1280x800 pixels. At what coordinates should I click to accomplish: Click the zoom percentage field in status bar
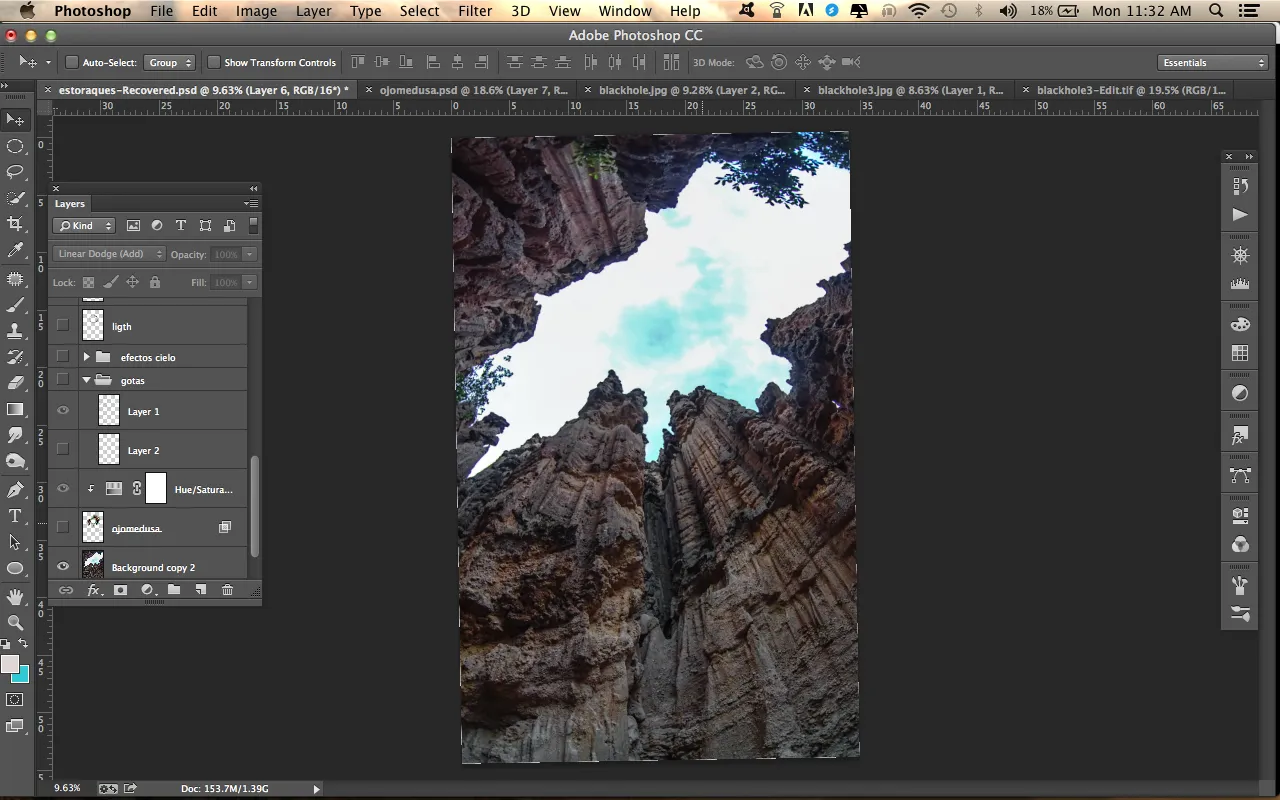tap(66, 788)
